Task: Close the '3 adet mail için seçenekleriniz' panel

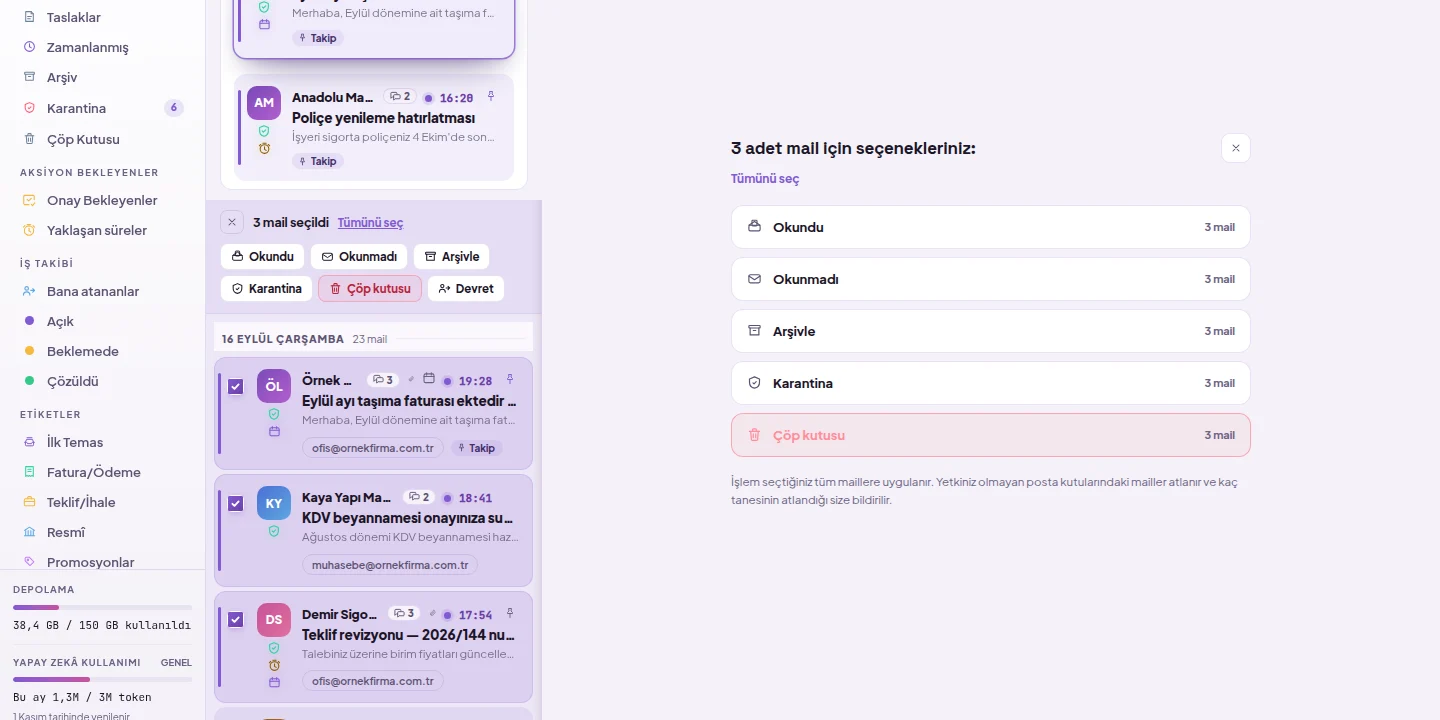Action: click(1236, 148)
